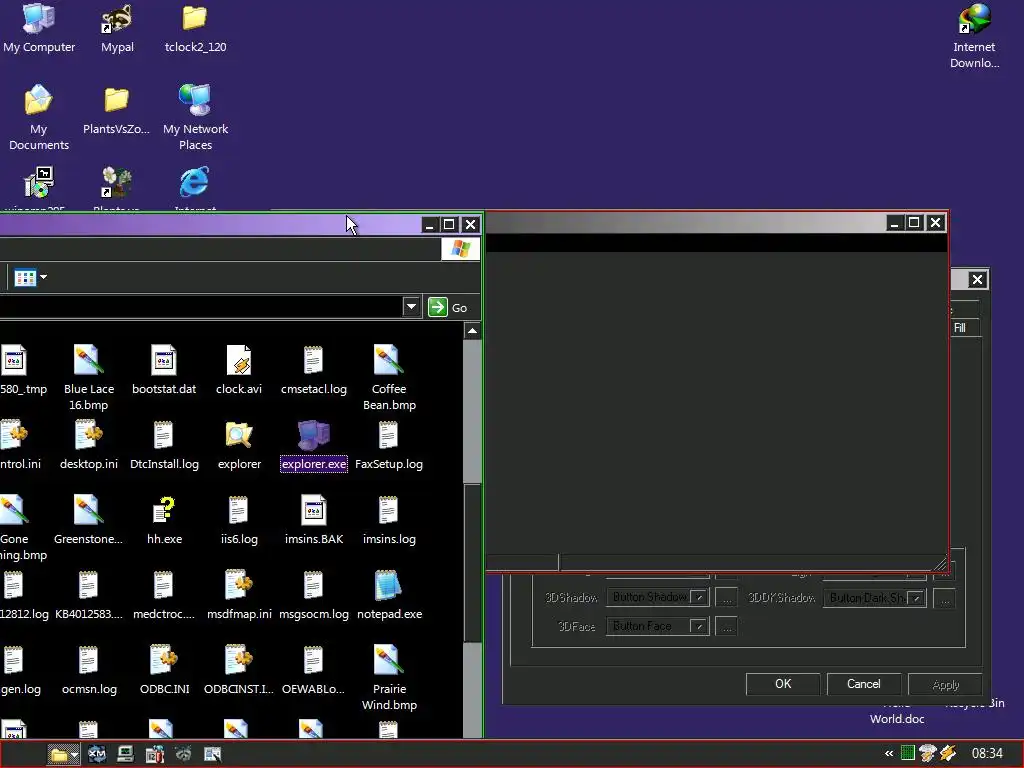Select bootstat.dat in the file list
This screenshot has height=768, width=1024.
click(x=164, y=370)
